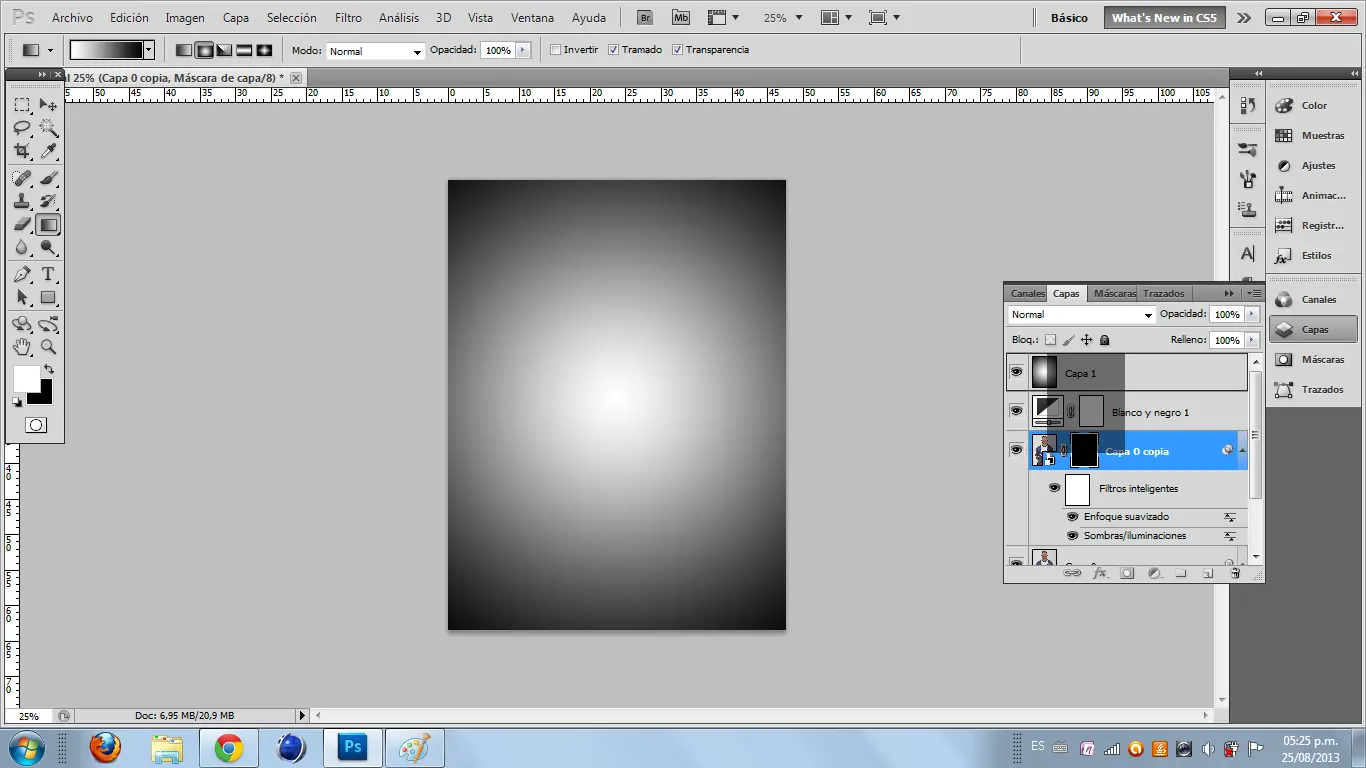Open the Filtro menu
Viewport: 1366px width, 768px height.
[x=348, y=18]
